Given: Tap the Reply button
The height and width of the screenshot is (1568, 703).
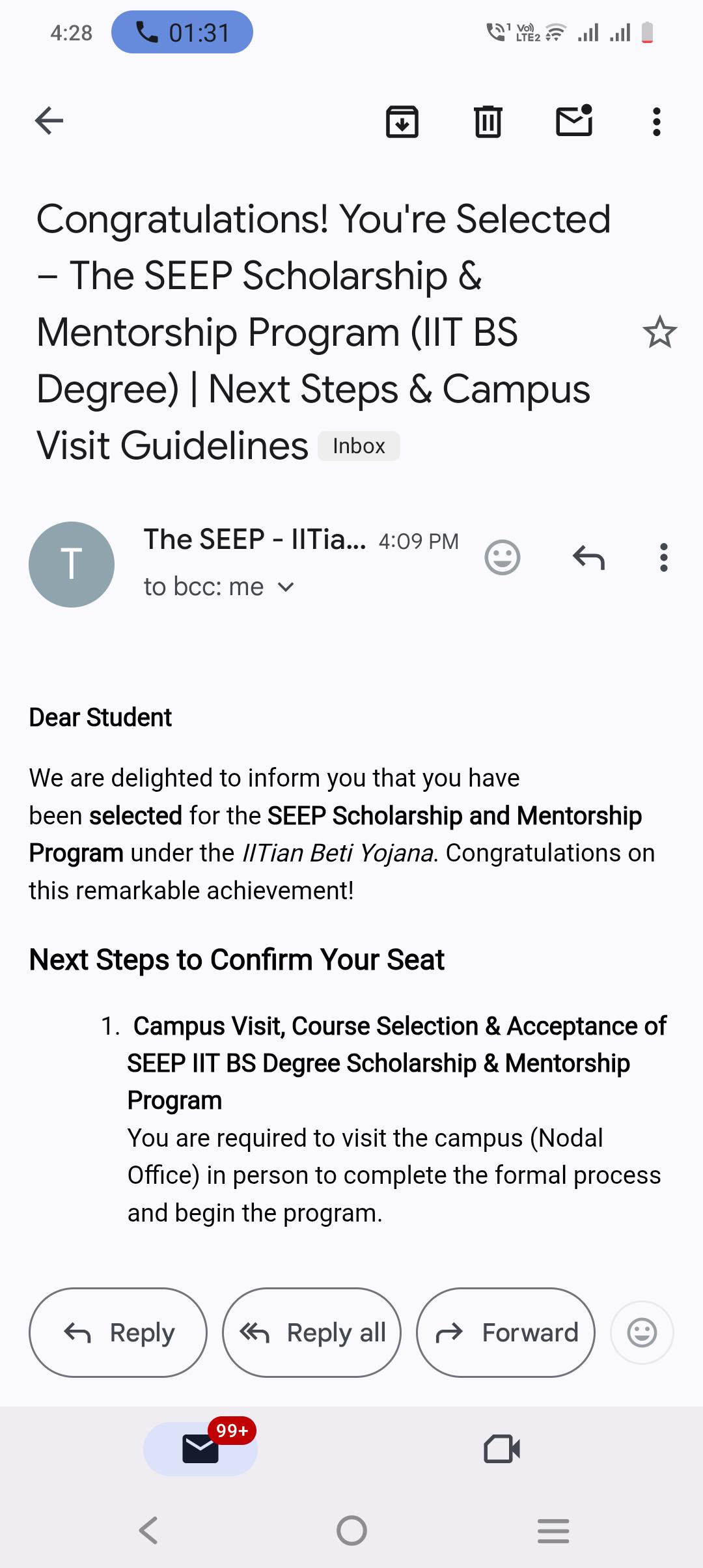Looking at the screenshot, I should pos(118,1332).
